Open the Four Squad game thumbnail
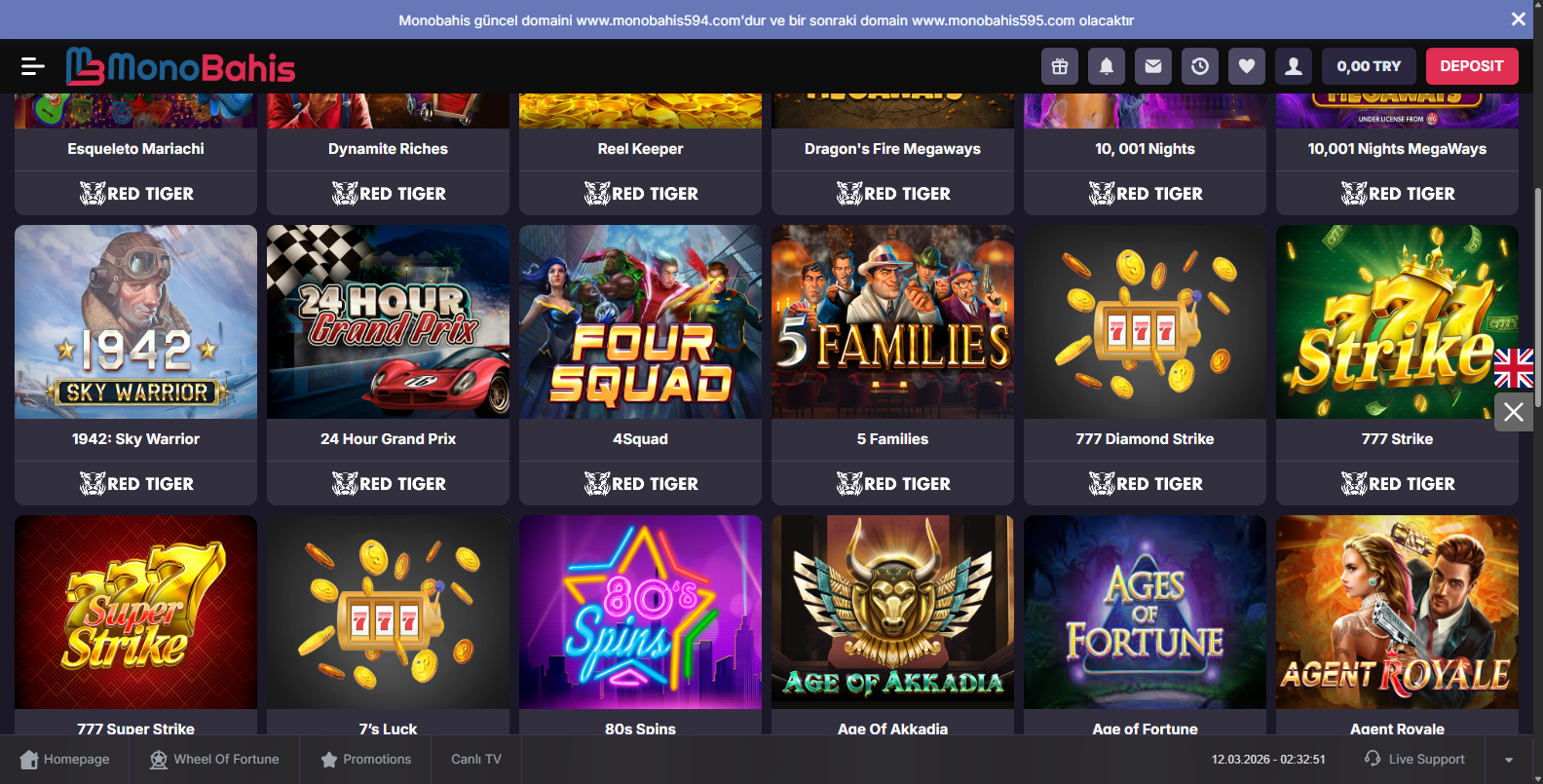The width and height of the screenshot is (1543, 784). pyautogui.click(x=641, y=322)
